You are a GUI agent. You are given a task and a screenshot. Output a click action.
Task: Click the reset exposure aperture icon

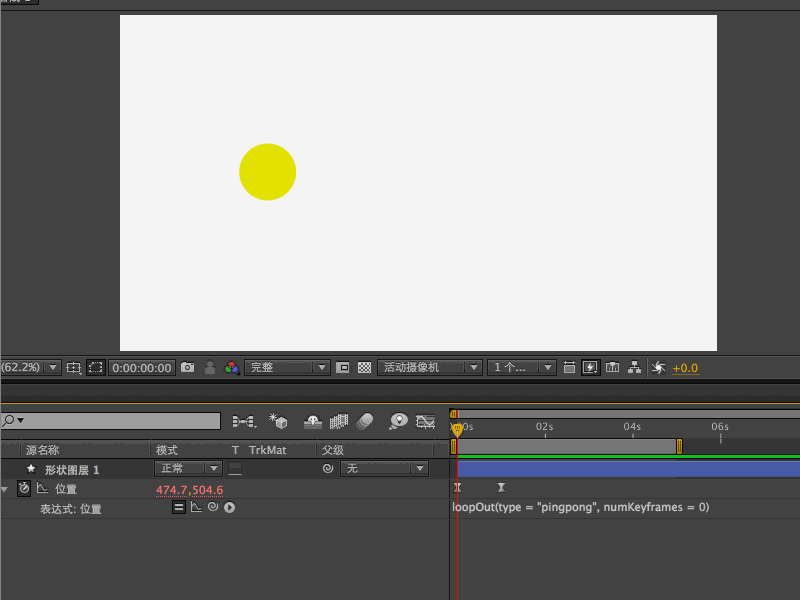(x=658, y=367)
